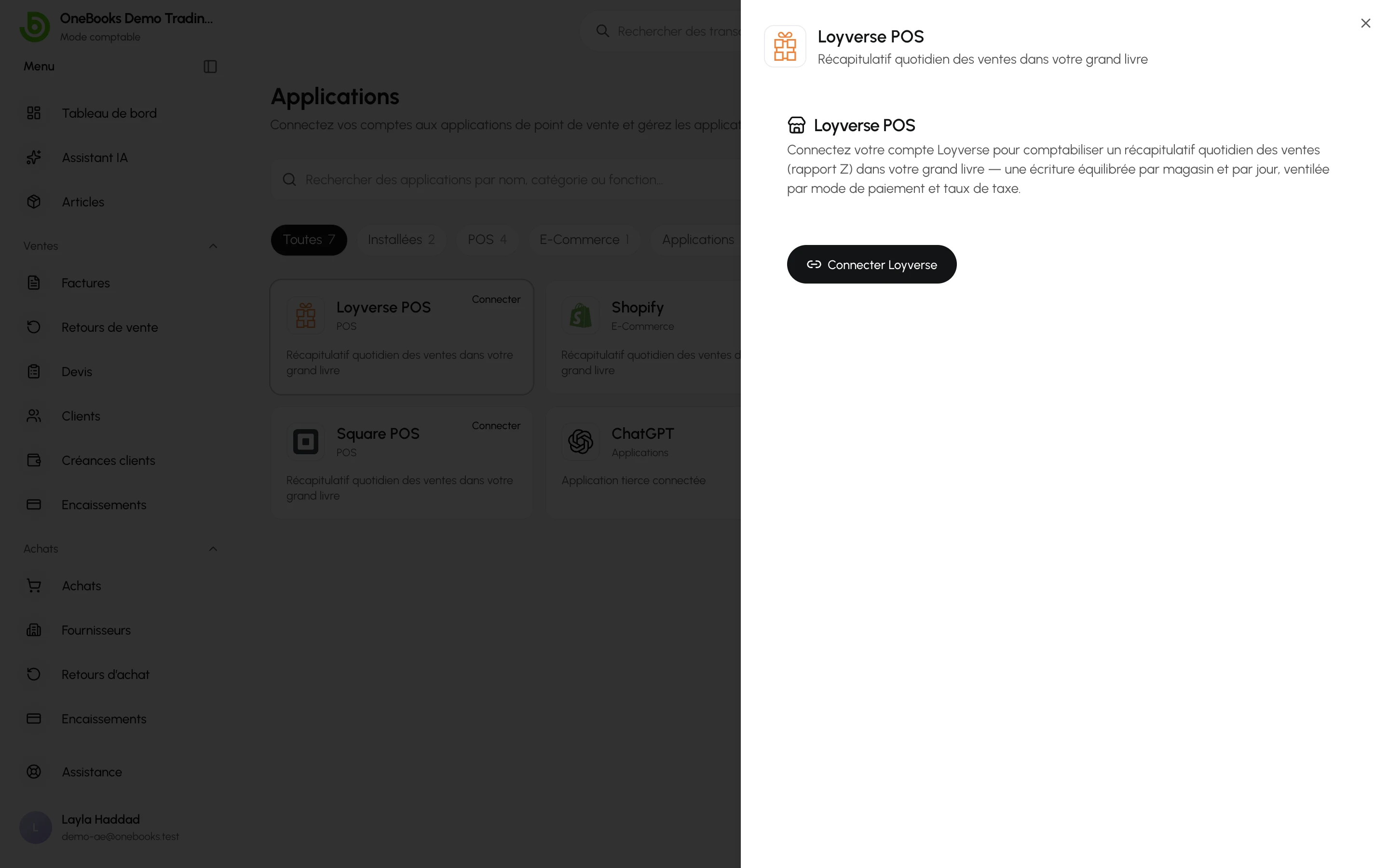
Task: Open Retours de vente icon
Action: (34, 326)
